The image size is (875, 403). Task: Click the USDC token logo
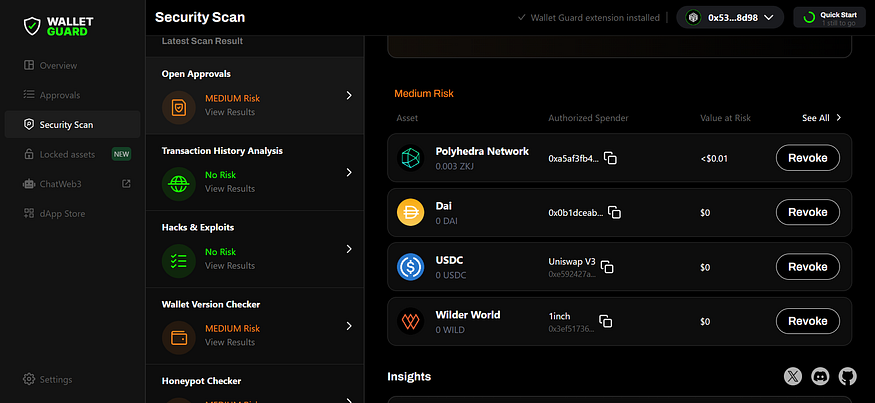tap(411, 267)
